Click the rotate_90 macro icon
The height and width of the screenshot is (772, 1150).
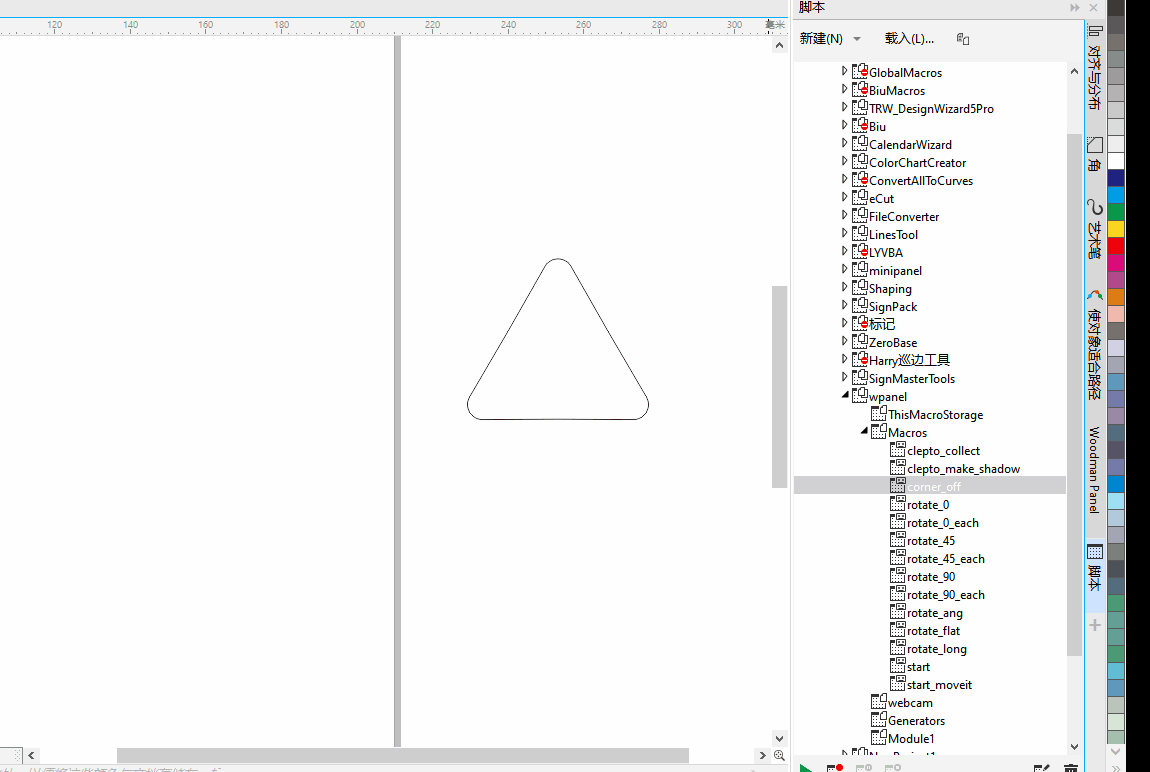tap(898, 576)
